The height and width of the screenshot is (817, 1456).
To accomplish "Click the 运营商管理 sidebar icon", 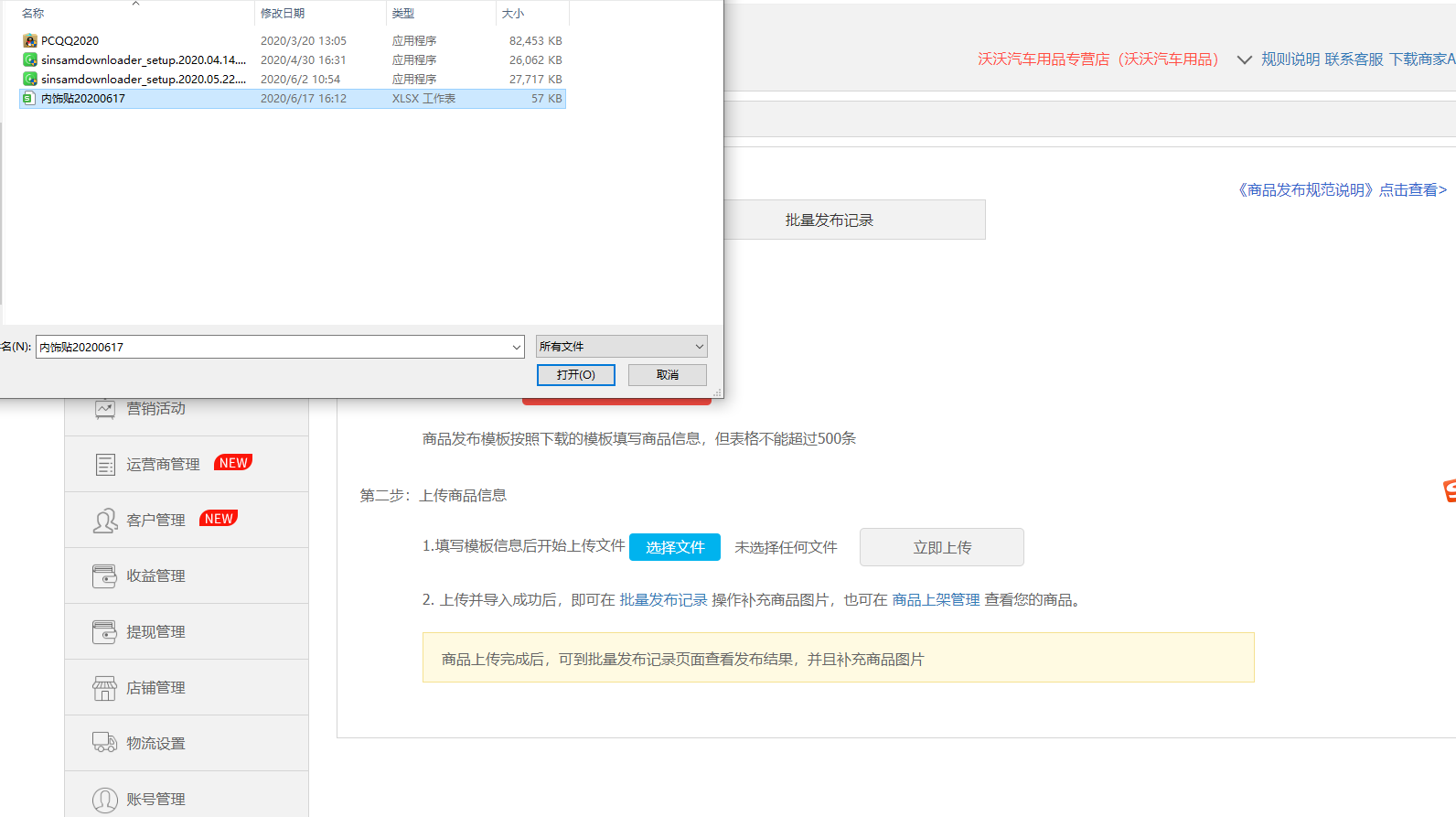I will pos(105,465).
